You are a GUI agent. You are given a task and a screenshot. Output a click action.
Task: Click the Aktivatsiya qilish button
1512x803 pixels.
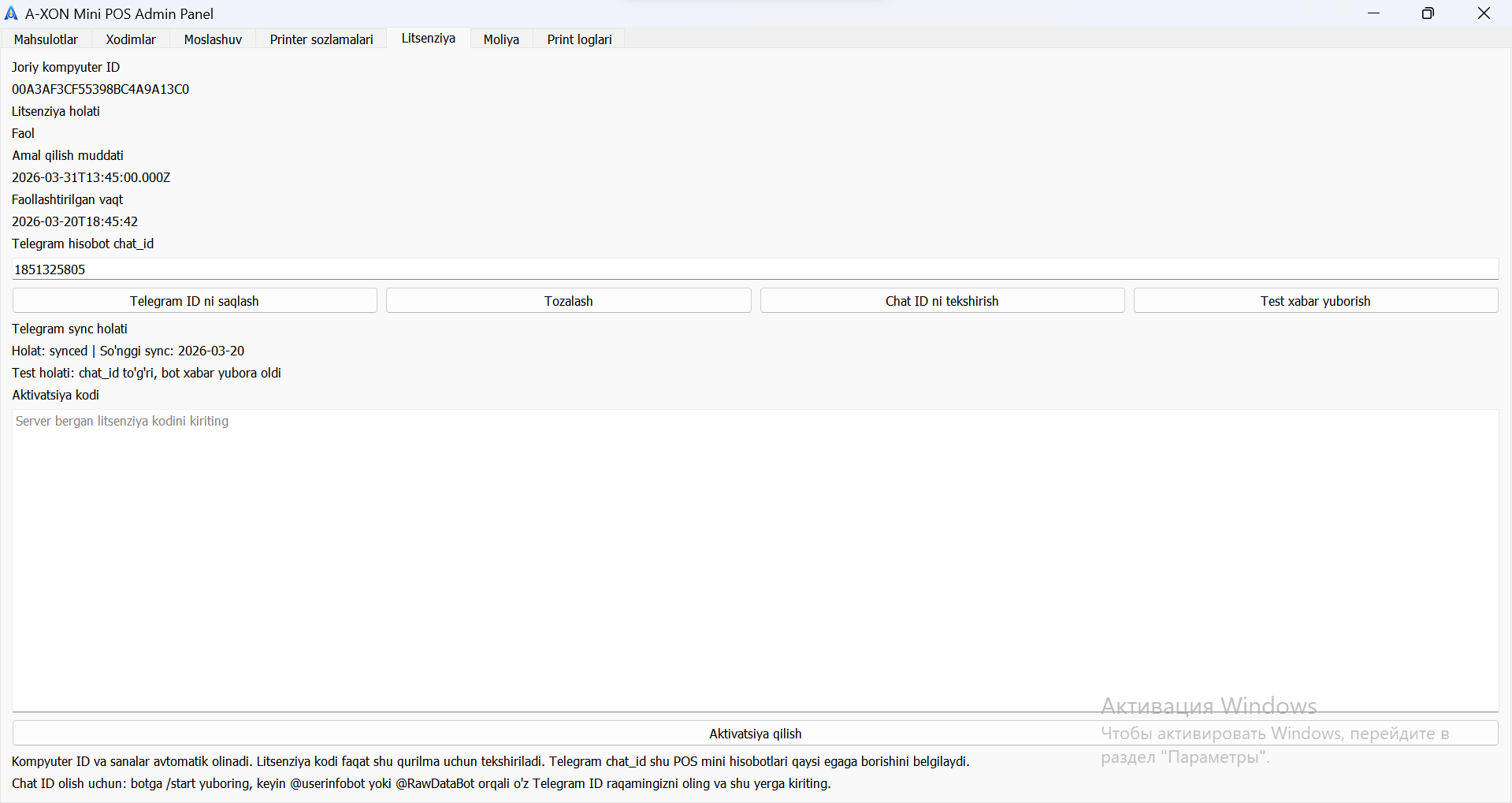[755, 734]
